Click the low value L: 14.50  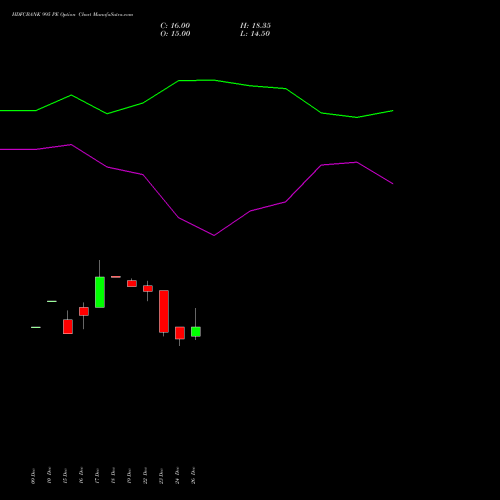click(255, 34)
